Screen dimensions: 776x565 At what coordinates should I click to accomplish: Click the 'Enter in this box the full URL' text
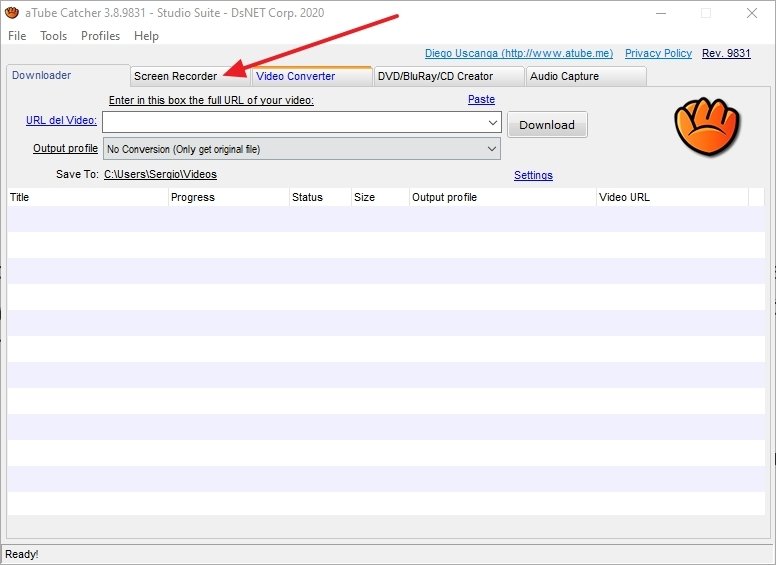tap(211, 100)
